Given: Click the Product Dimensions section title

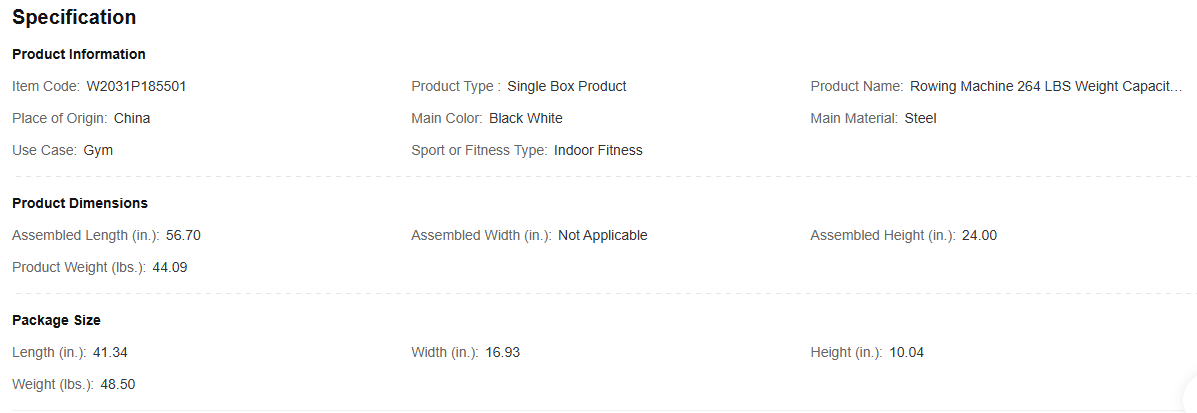Looking at the screenshot, I should pos(80,203).
